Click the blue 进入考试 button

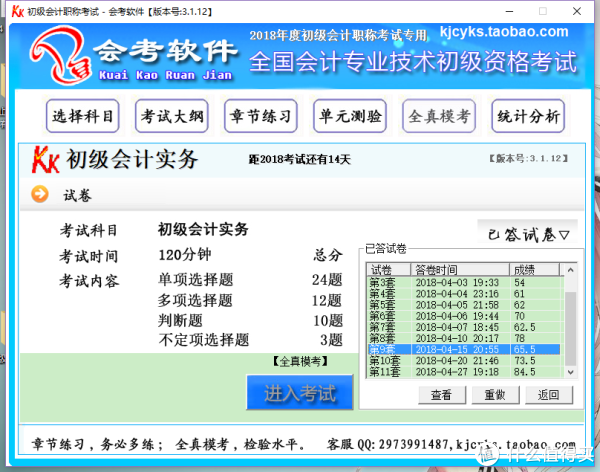(300, 393)
